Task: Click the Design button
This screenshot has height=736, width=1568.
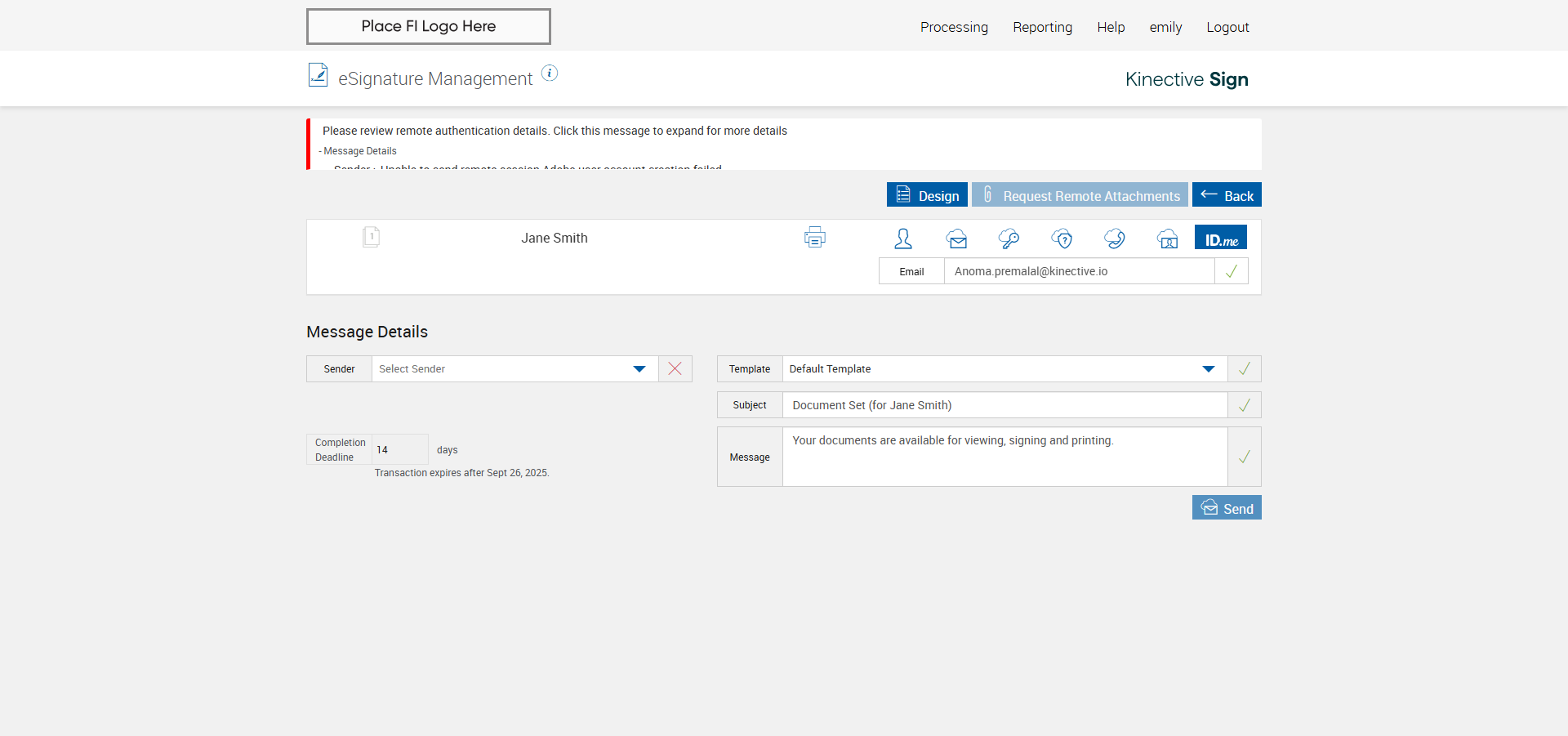Action: tap(927, 195)
